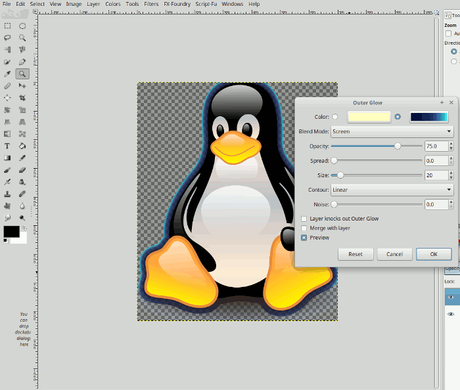Click the Opacity value field 75.0

point(436,146)
